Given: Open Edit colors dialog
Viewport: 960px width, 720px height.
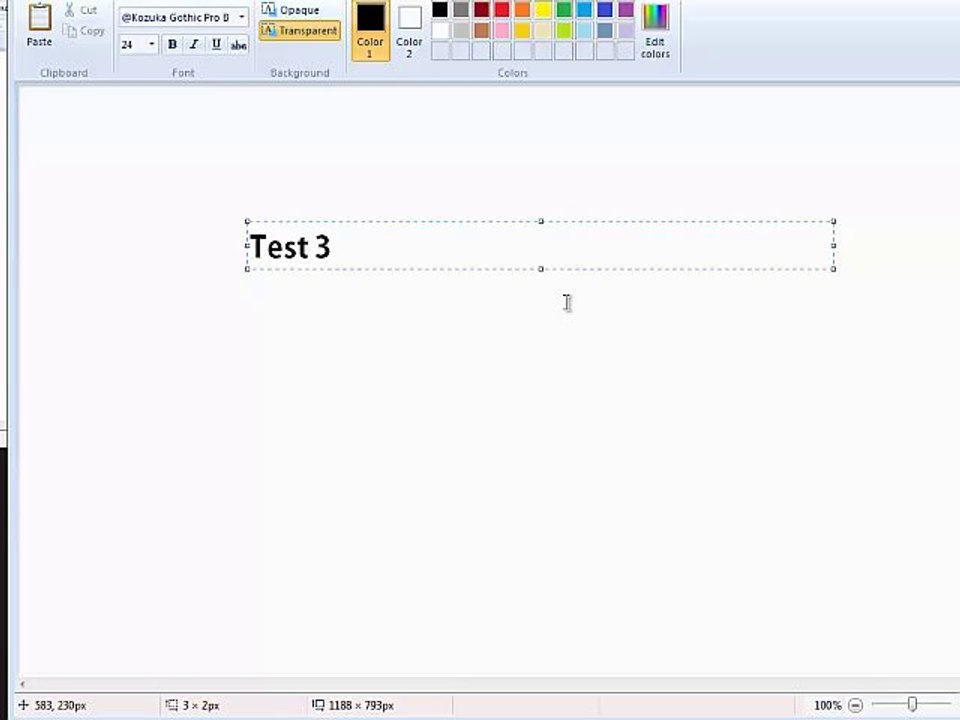Looking at the screenshot, I should pyautogui.click(x=655, y=31).
